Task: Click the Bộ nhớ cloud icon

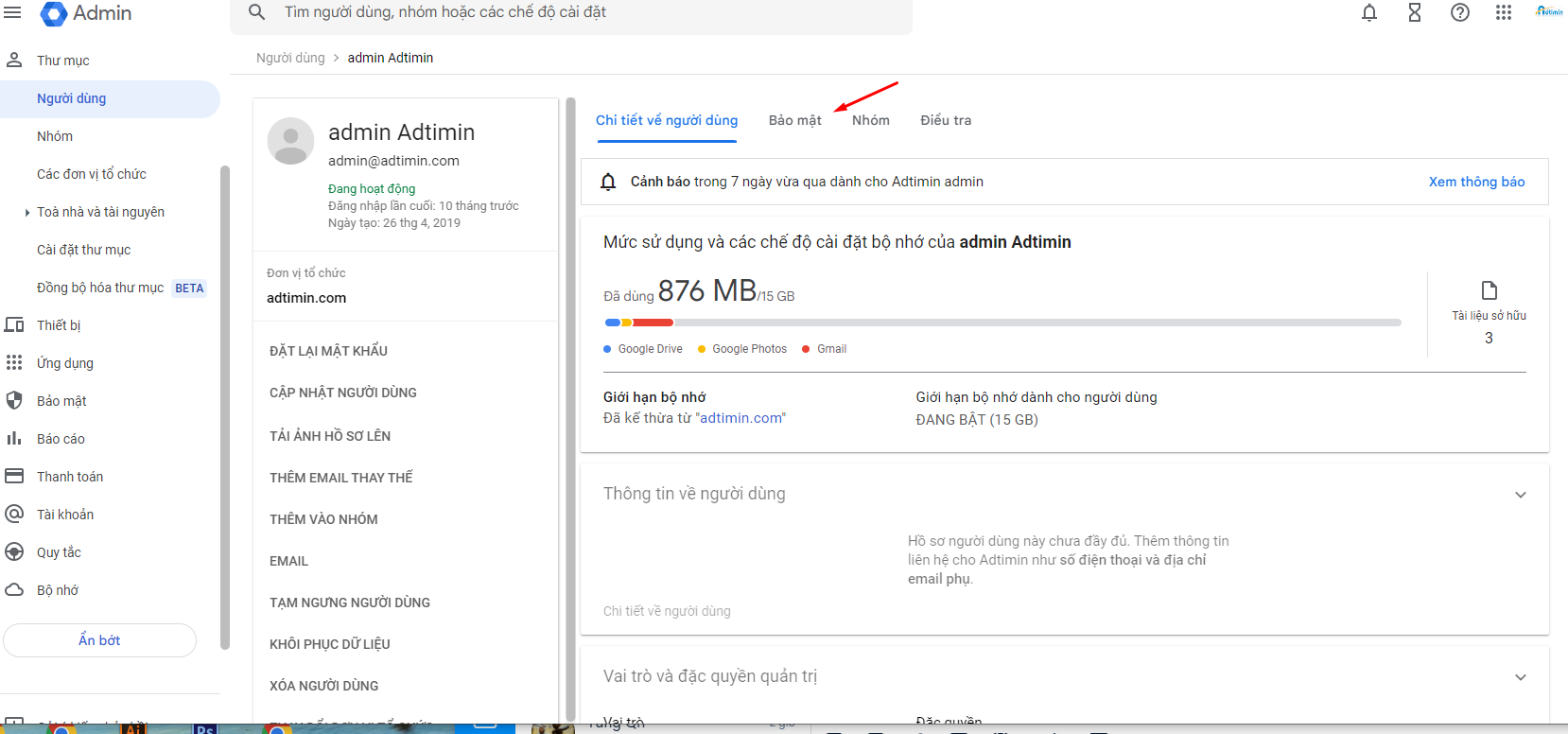Action: 14,590
